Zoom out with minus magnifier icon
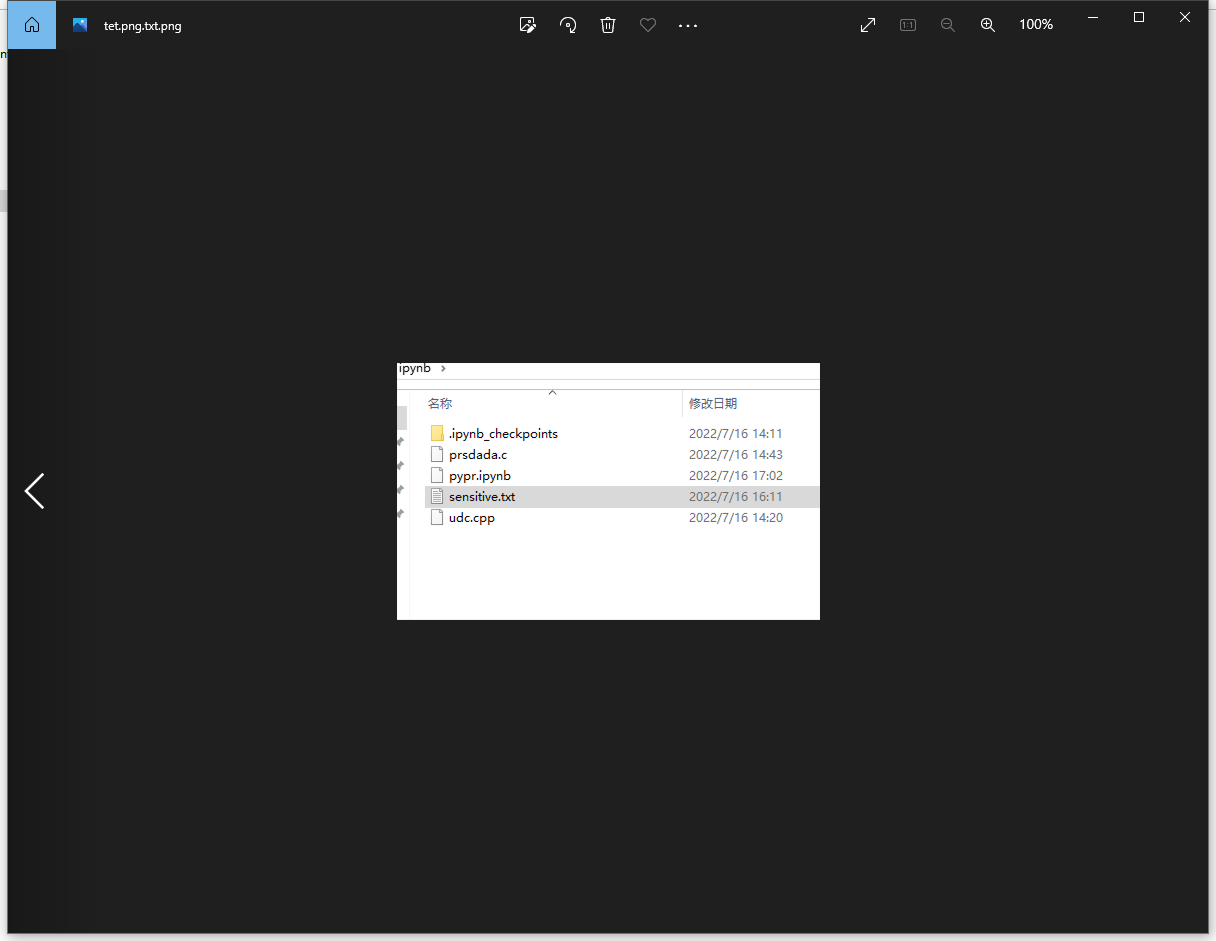Screen dimensions: 1216x941 [948, 25]
